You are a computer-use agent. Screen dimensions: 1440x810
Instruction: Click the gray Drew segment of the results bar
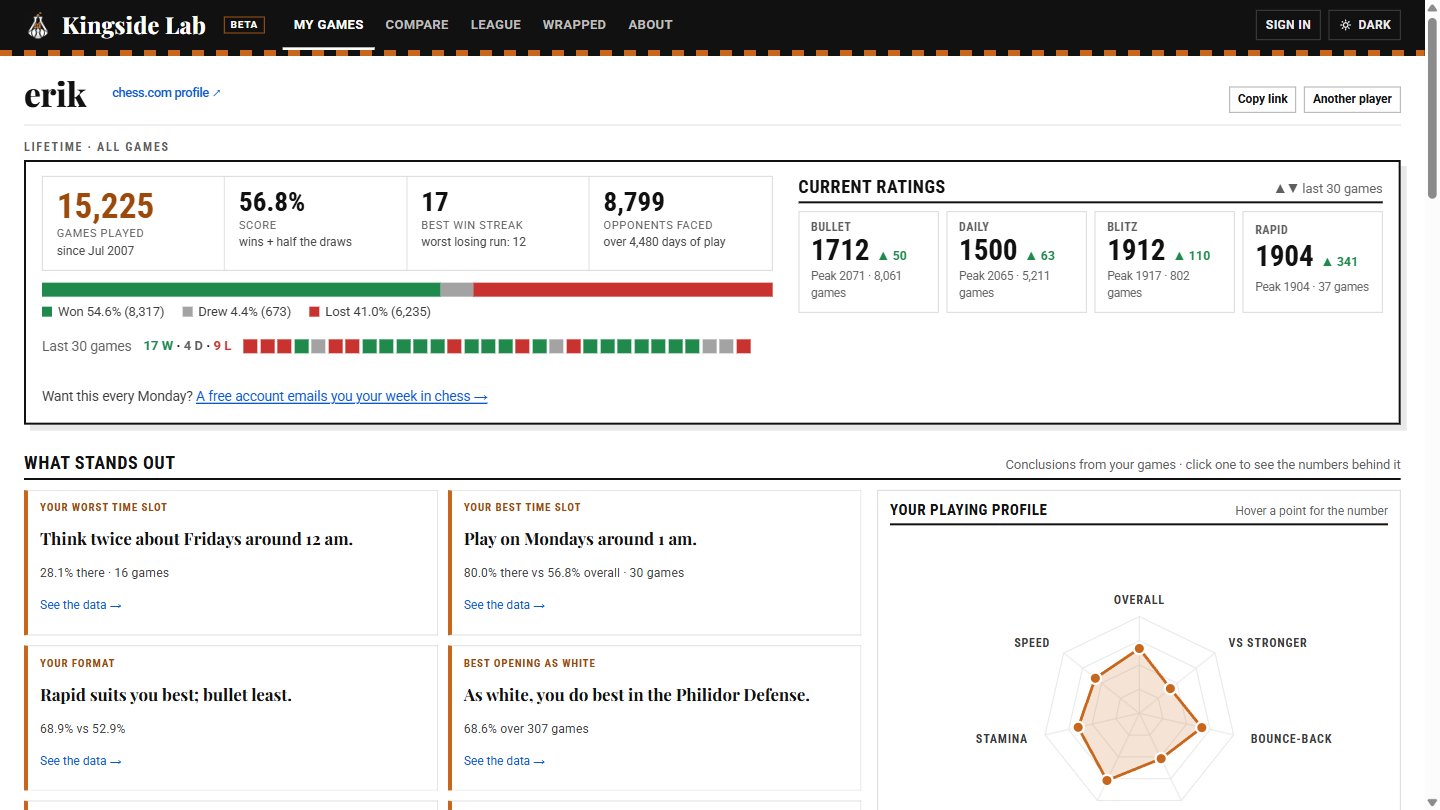click(x=457, y=290)
